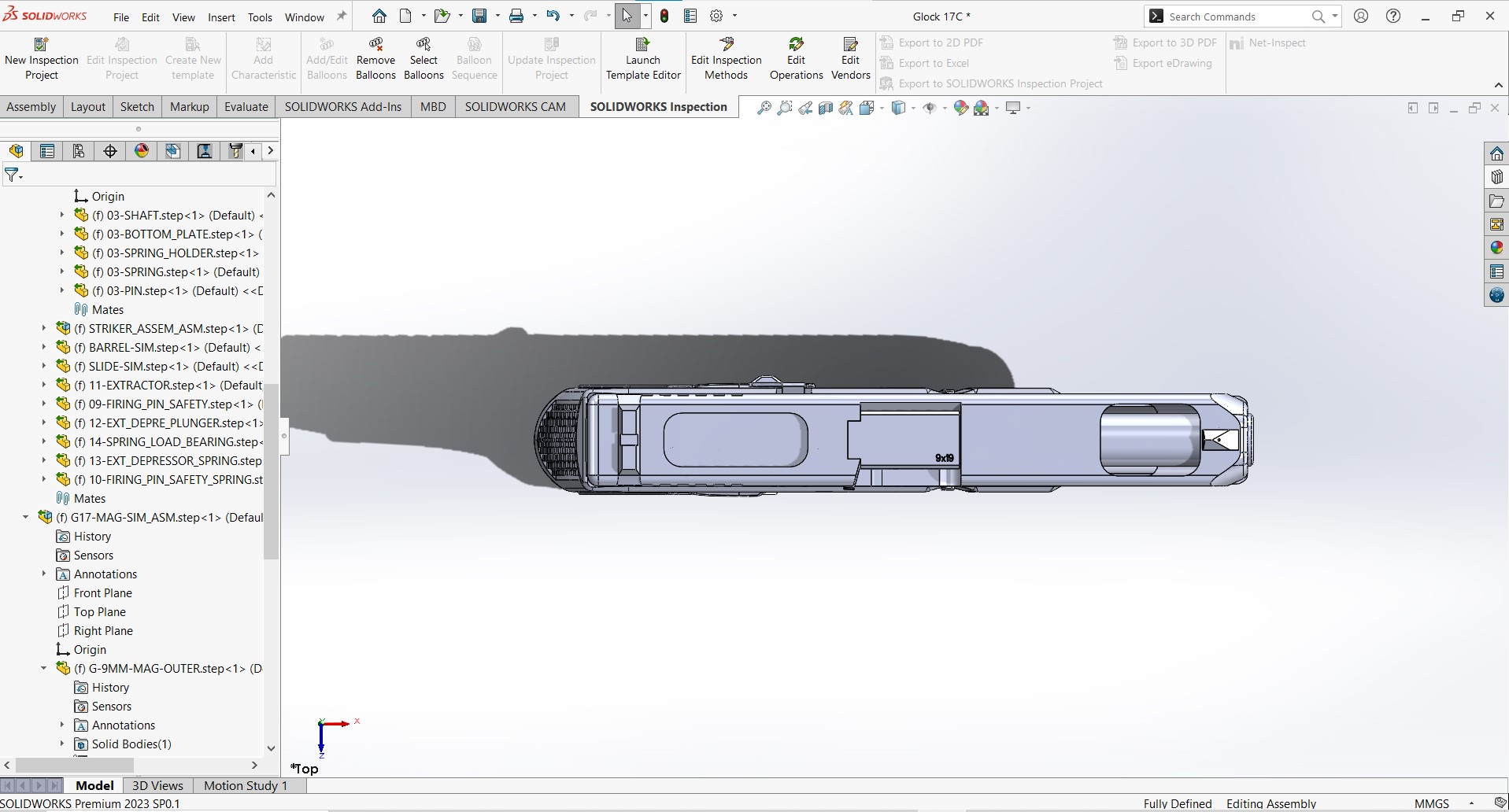Image resolution: width=1509 pixels, height=812 pixels.
Task: Expand the BARREL-SIM.step component
Action: pos(44,347)
